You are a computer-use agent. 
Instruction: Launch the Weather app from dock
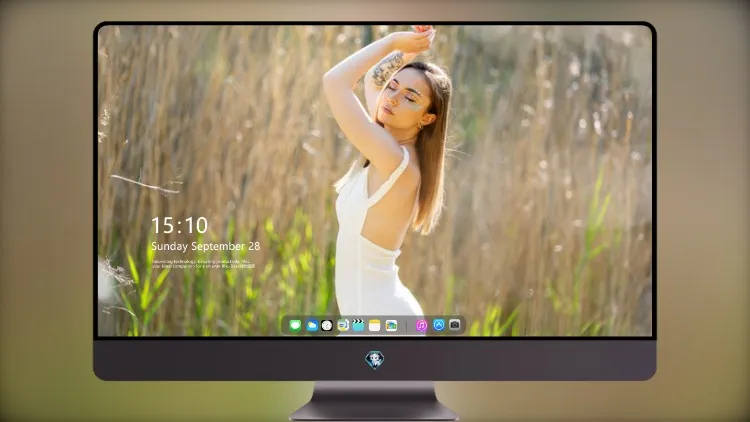tap(312, 325)
